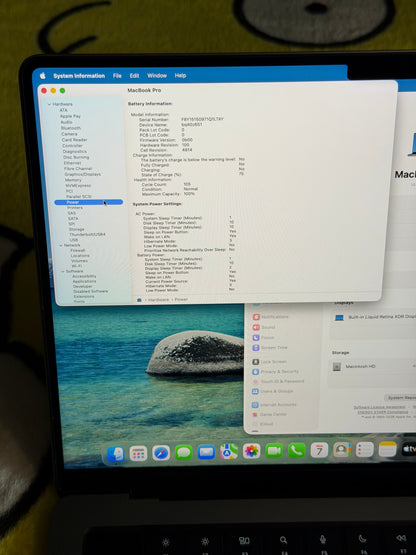The width and height of the screenshot is (416, 555).
Task: Click the System Report button
Action: click(x=400, y=397)
